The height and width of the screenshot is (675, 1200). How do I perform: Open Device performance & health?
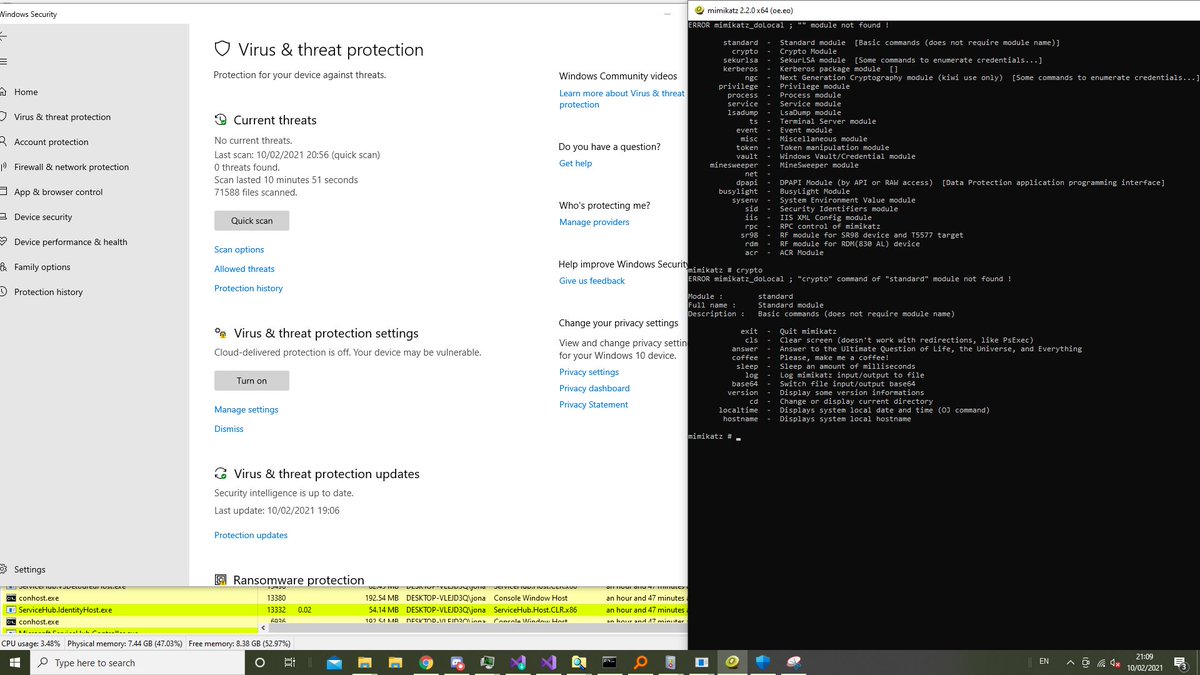point(70,242)
